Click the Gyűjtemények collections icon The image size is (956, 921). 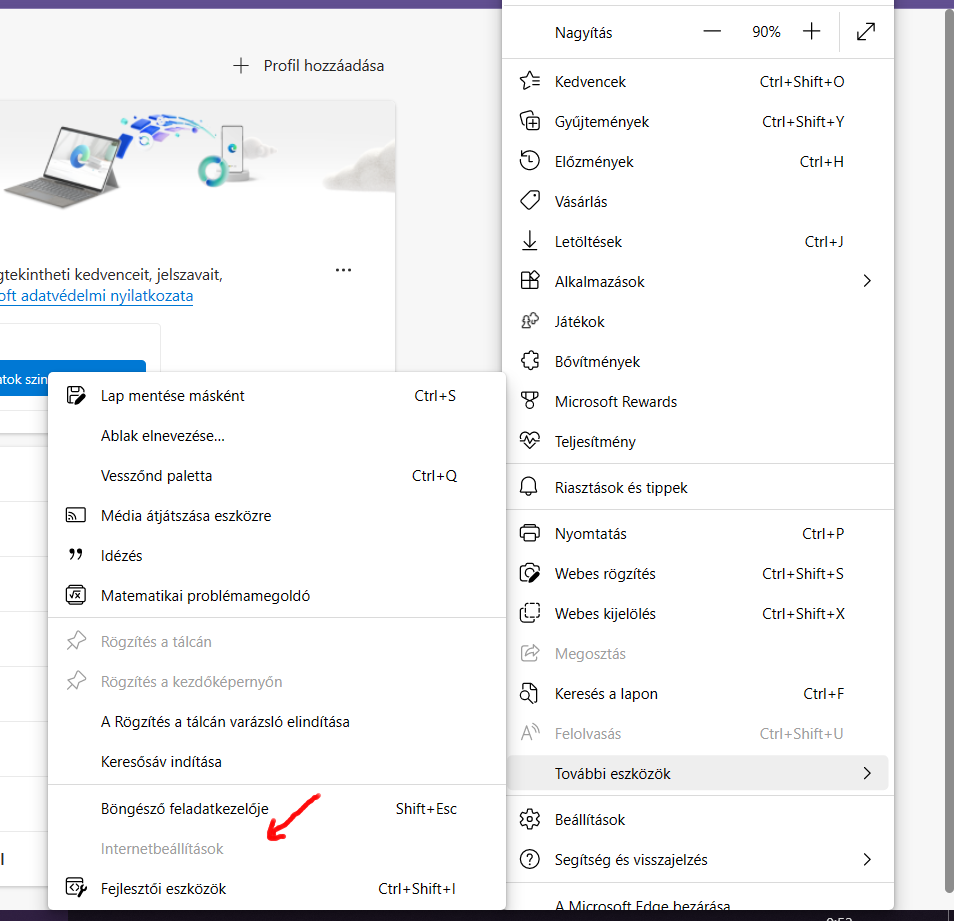click(529, 121)
